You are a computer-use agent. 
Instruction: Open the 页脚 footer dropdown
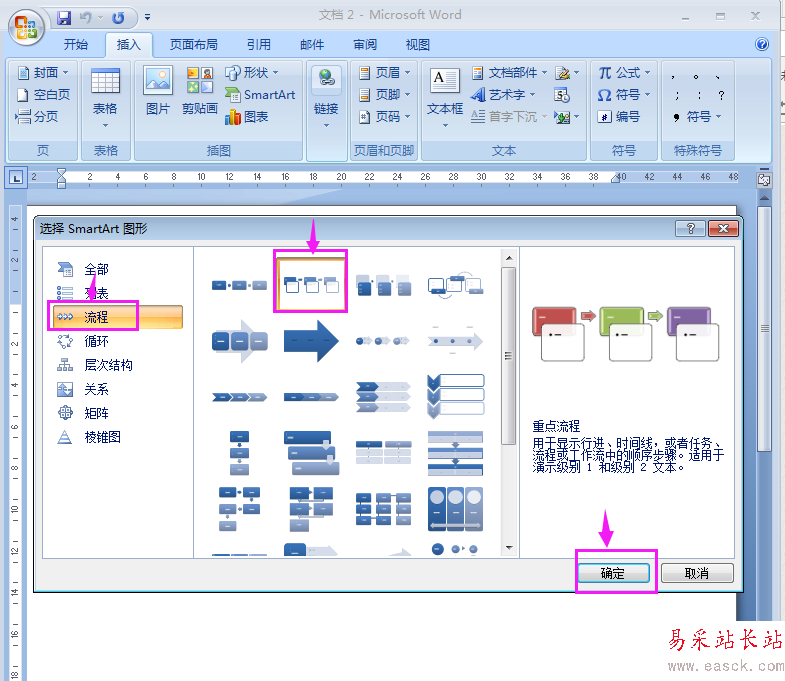[384, 95]
